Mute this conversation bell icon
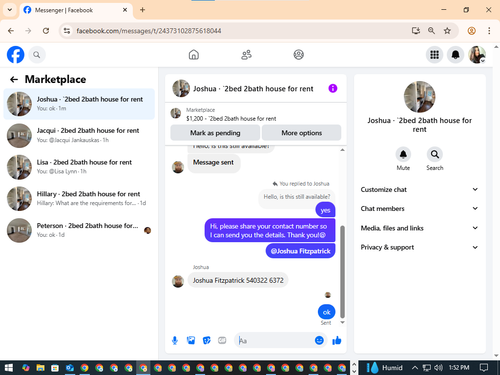This screenshot has height=375, width=500. pyautogui.click(x=403, y=154)
